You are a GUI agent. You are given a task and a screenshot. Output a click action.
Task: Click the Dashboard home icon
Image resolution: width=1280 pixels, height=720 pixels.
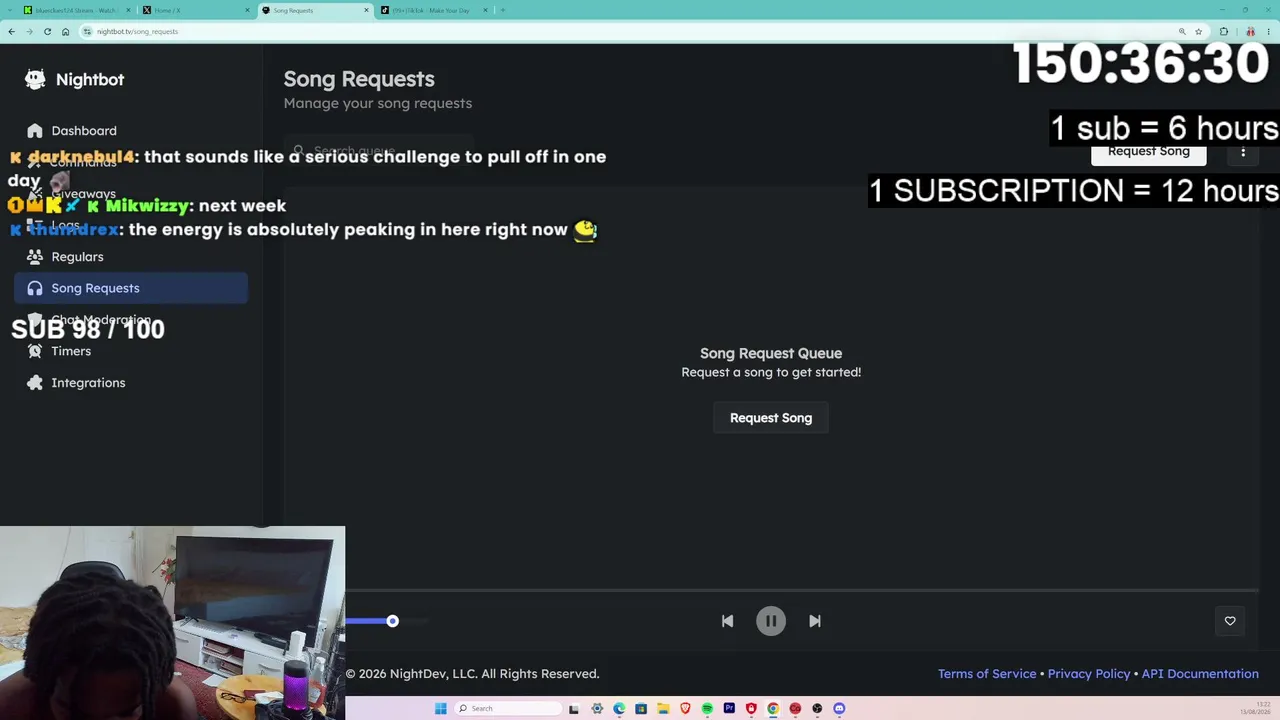[35, 131]
